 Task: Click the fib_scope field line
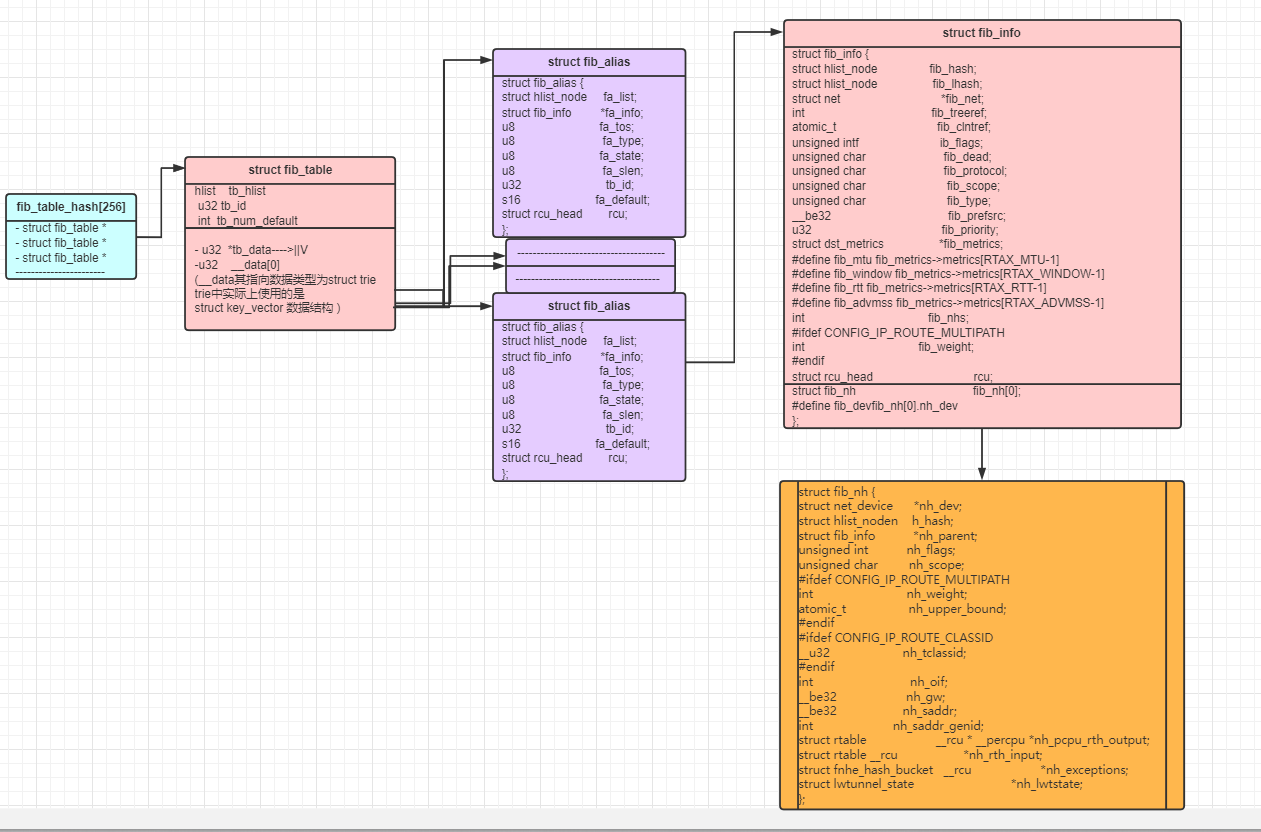coord(896,185)
